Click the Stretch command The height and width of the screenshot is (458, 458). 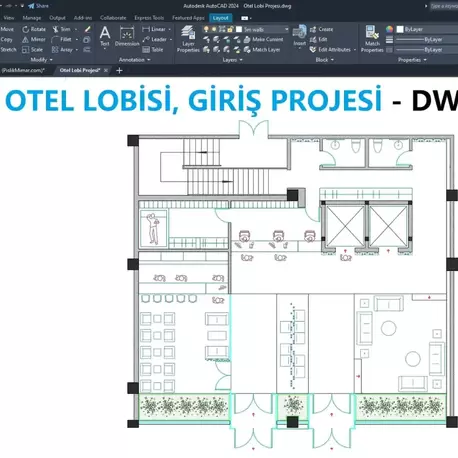point(8,50)
